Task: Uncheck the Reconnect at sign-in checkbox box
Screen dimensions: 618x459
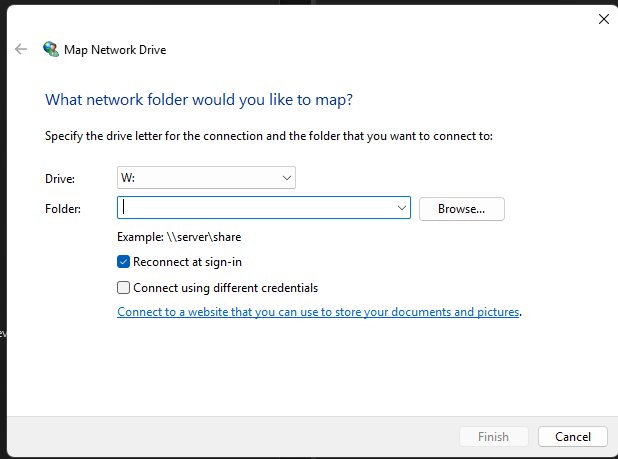Action: coord(124,262)
